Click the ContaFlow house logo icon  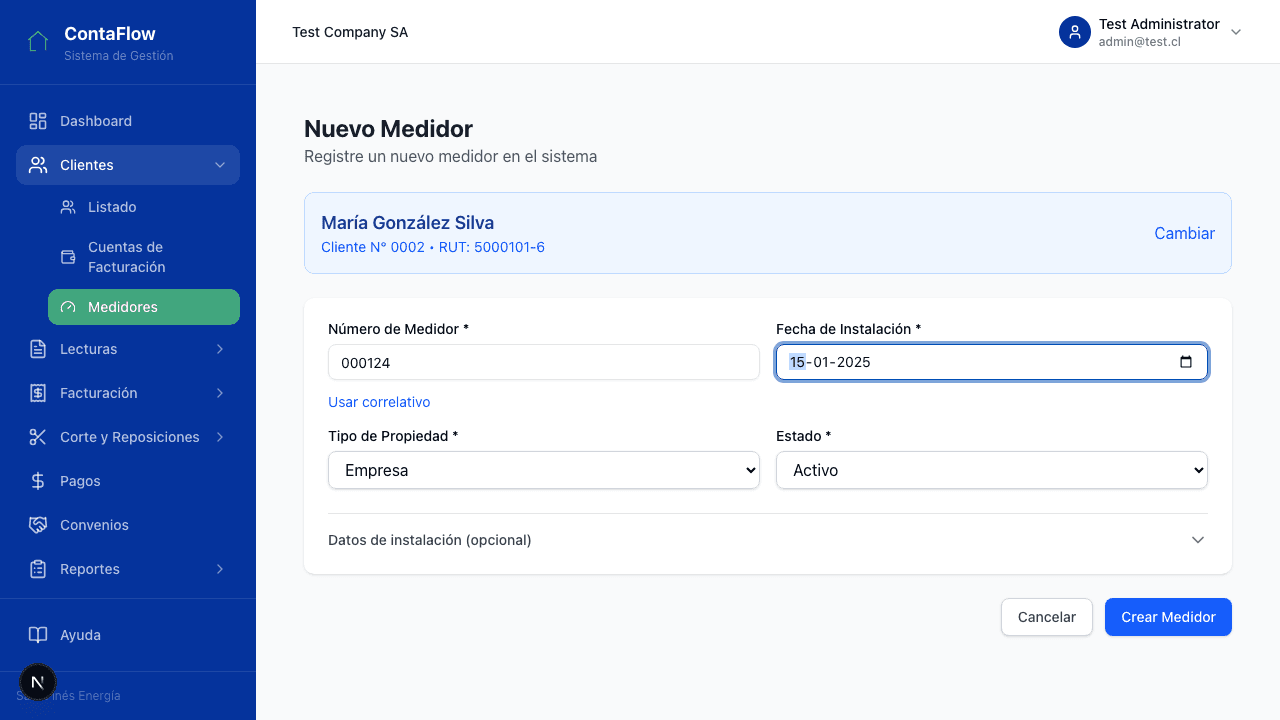tap(38, 42)
